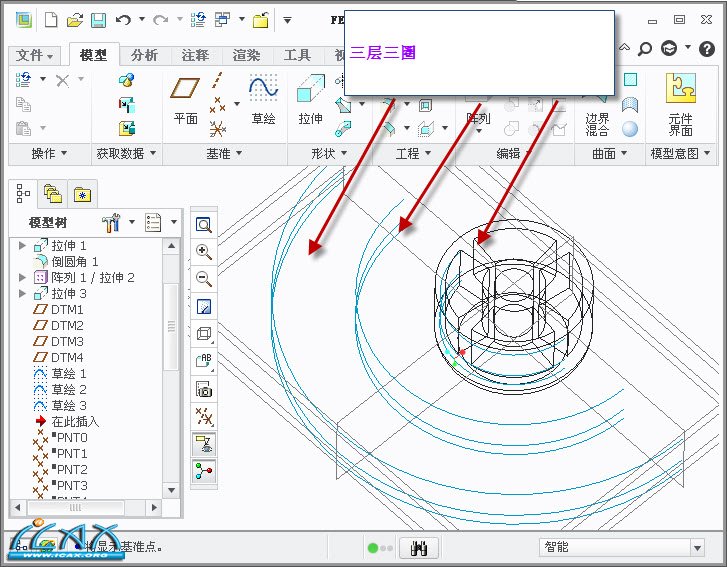The width and height of the screenshot is (727, 567).
Task: Open the 文件 menu
Action: (36, 55)
